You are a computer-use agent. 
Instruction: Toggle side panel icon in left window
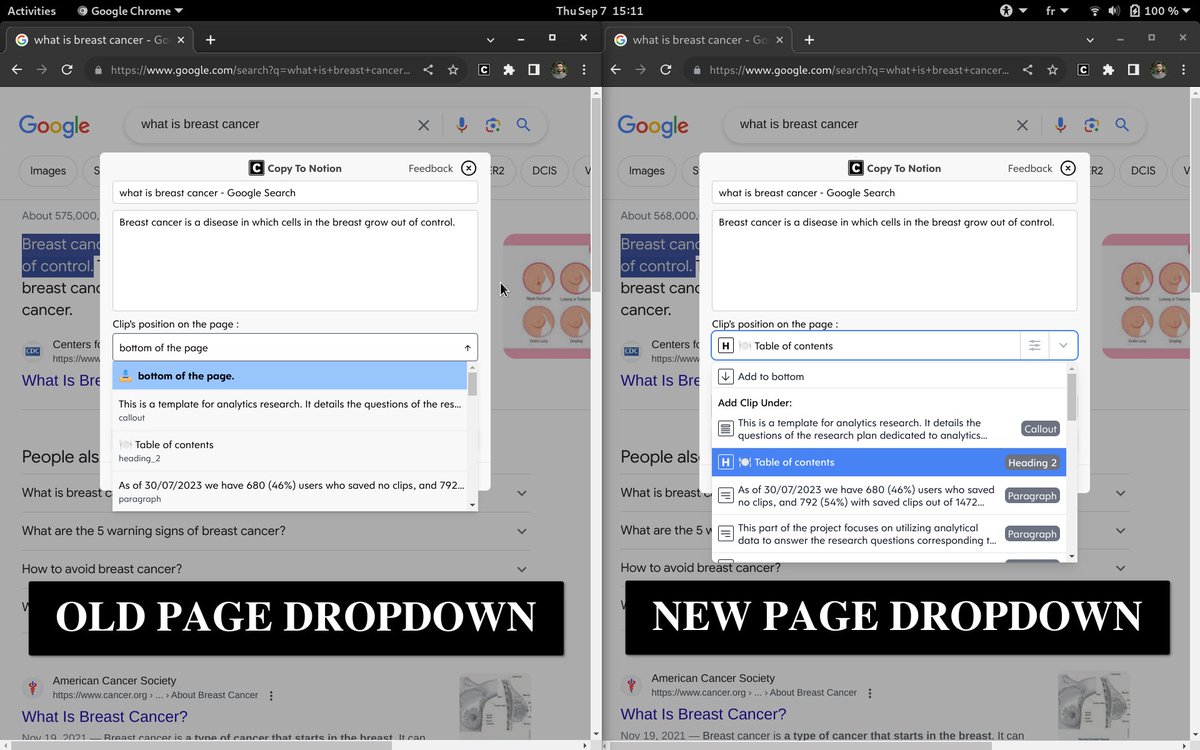(534, 70)
